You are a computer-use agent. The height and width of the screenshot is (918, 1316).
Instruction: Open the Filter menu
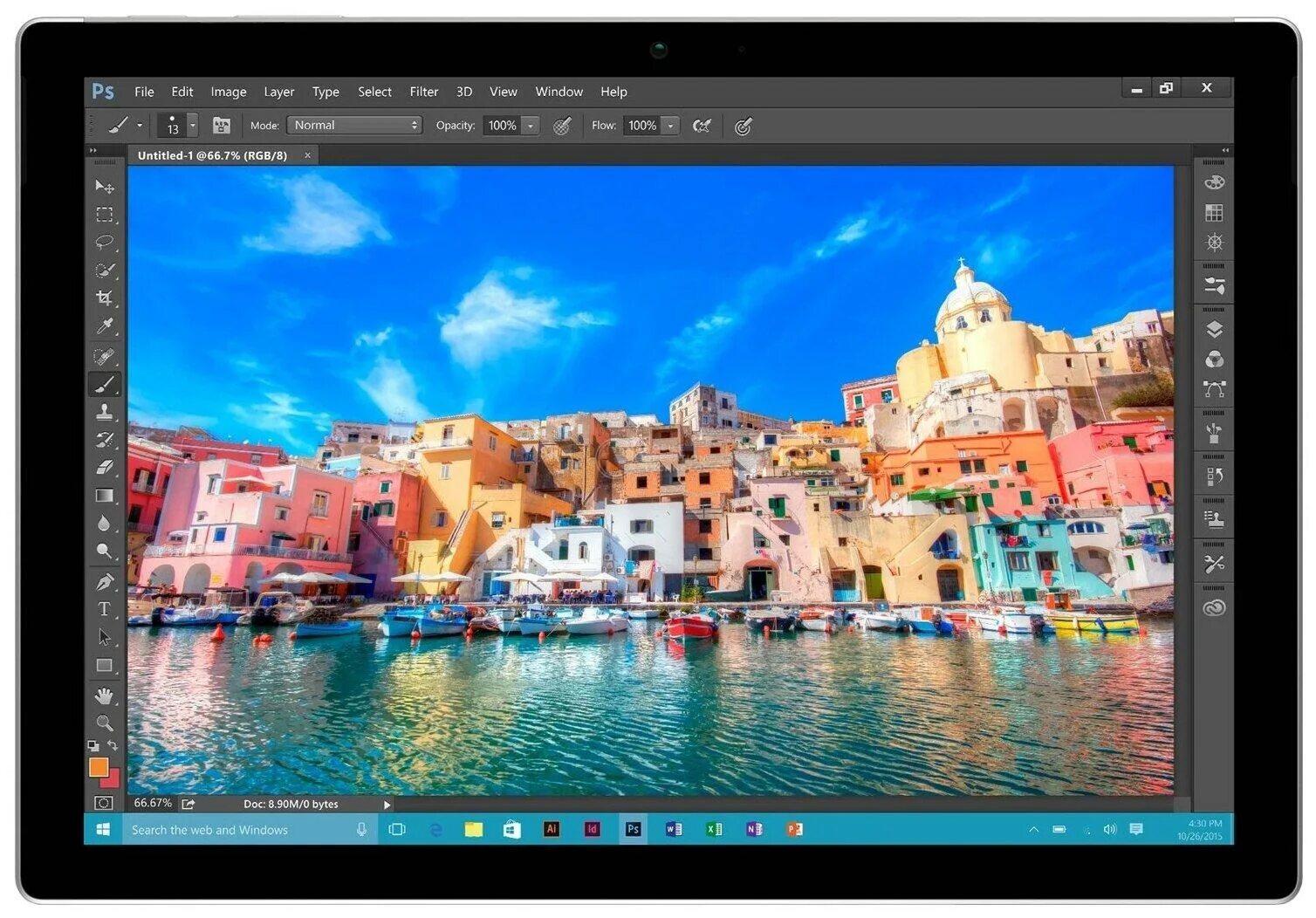point(424,91)
